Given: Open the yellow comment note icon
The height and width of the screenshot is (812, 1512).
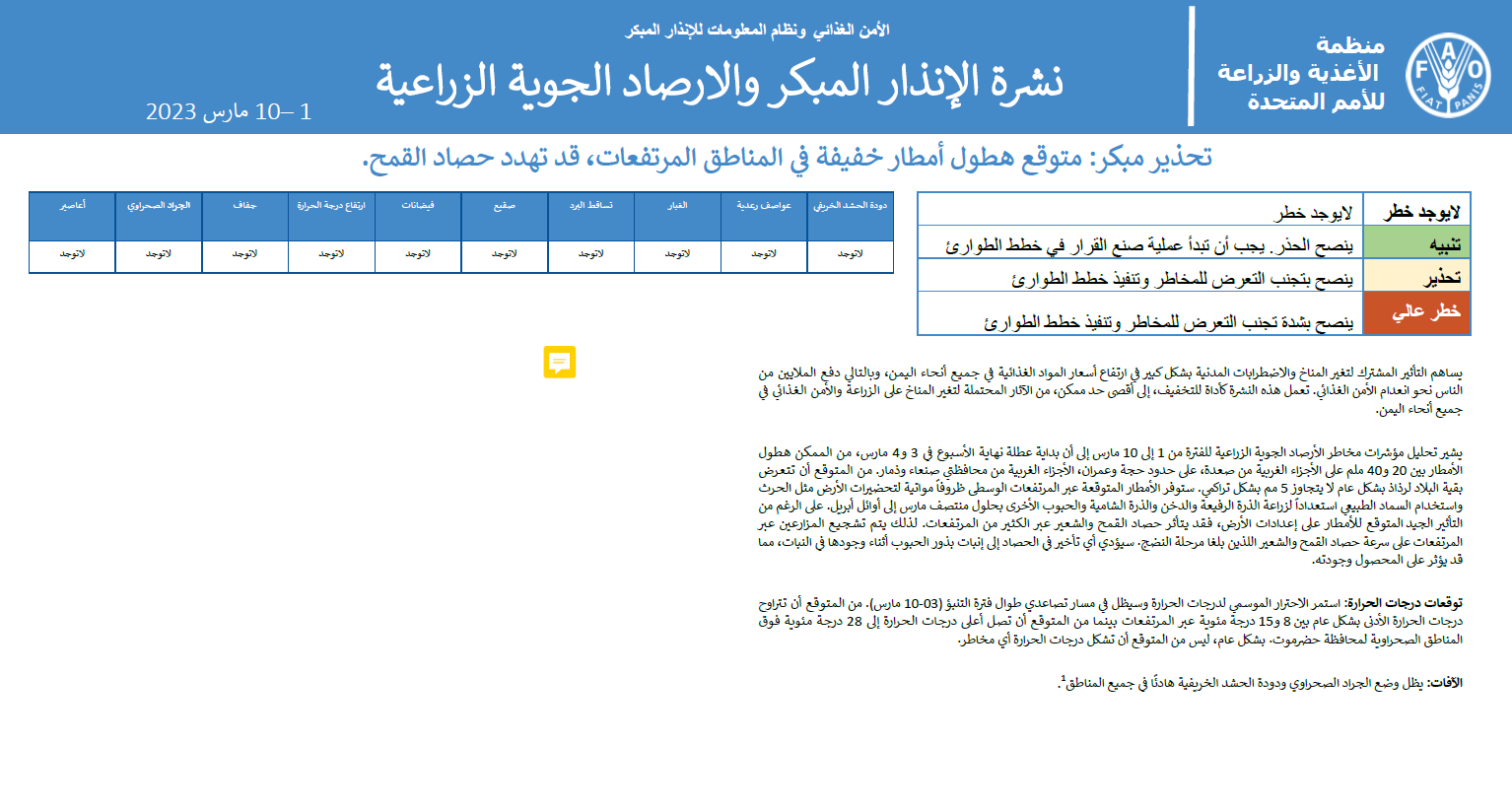Looking at the screenshot, I should point(559,362).
